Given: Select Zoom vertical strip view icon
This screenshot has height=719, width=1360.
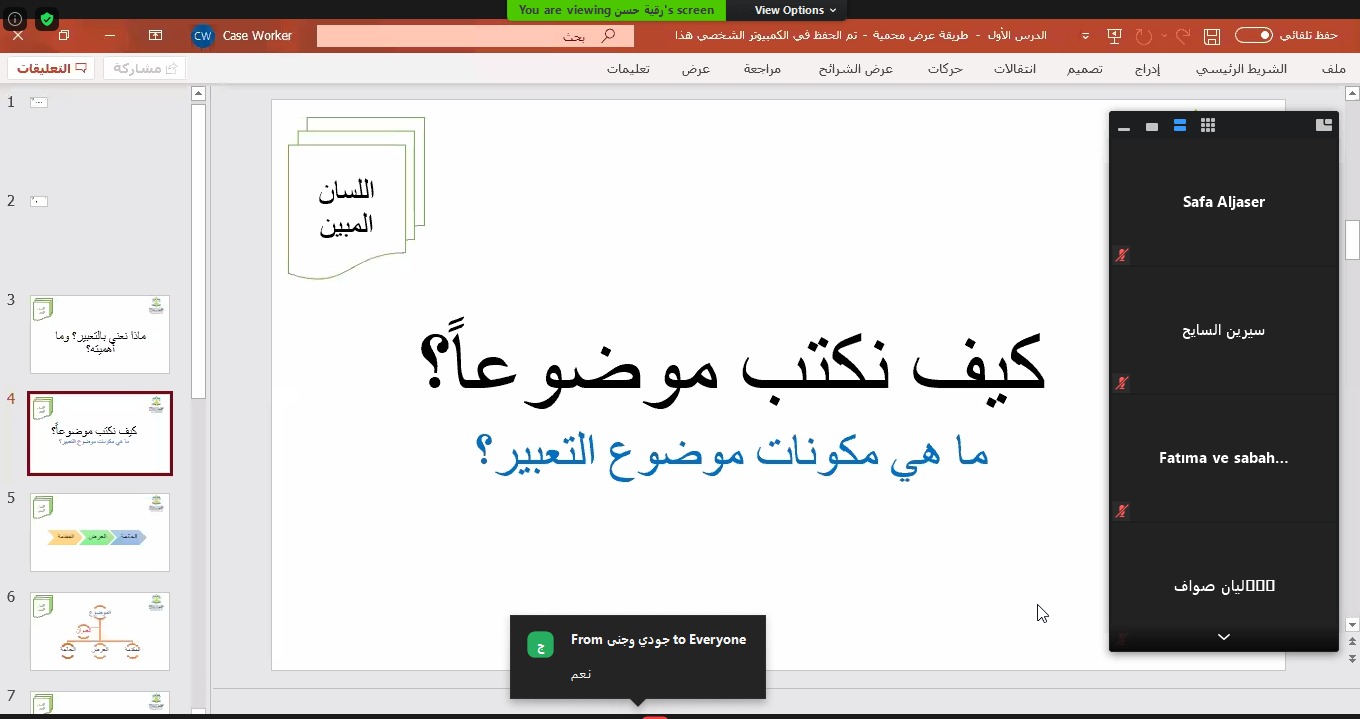Looking at the screenshot, I should pos(1180,126).
